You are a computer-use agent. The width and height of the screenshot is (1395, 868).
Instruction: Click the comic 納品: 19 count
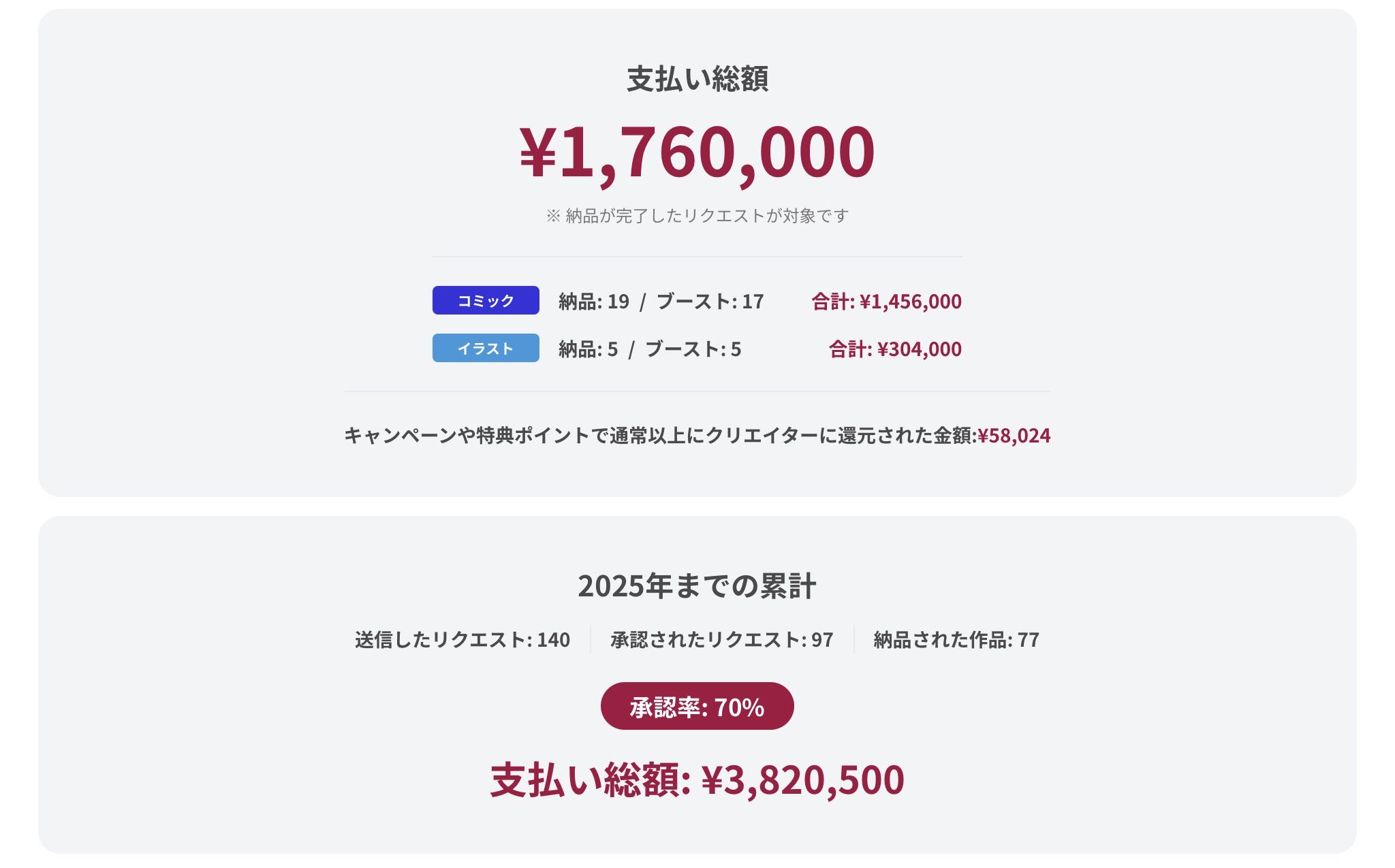coord(593,302)
